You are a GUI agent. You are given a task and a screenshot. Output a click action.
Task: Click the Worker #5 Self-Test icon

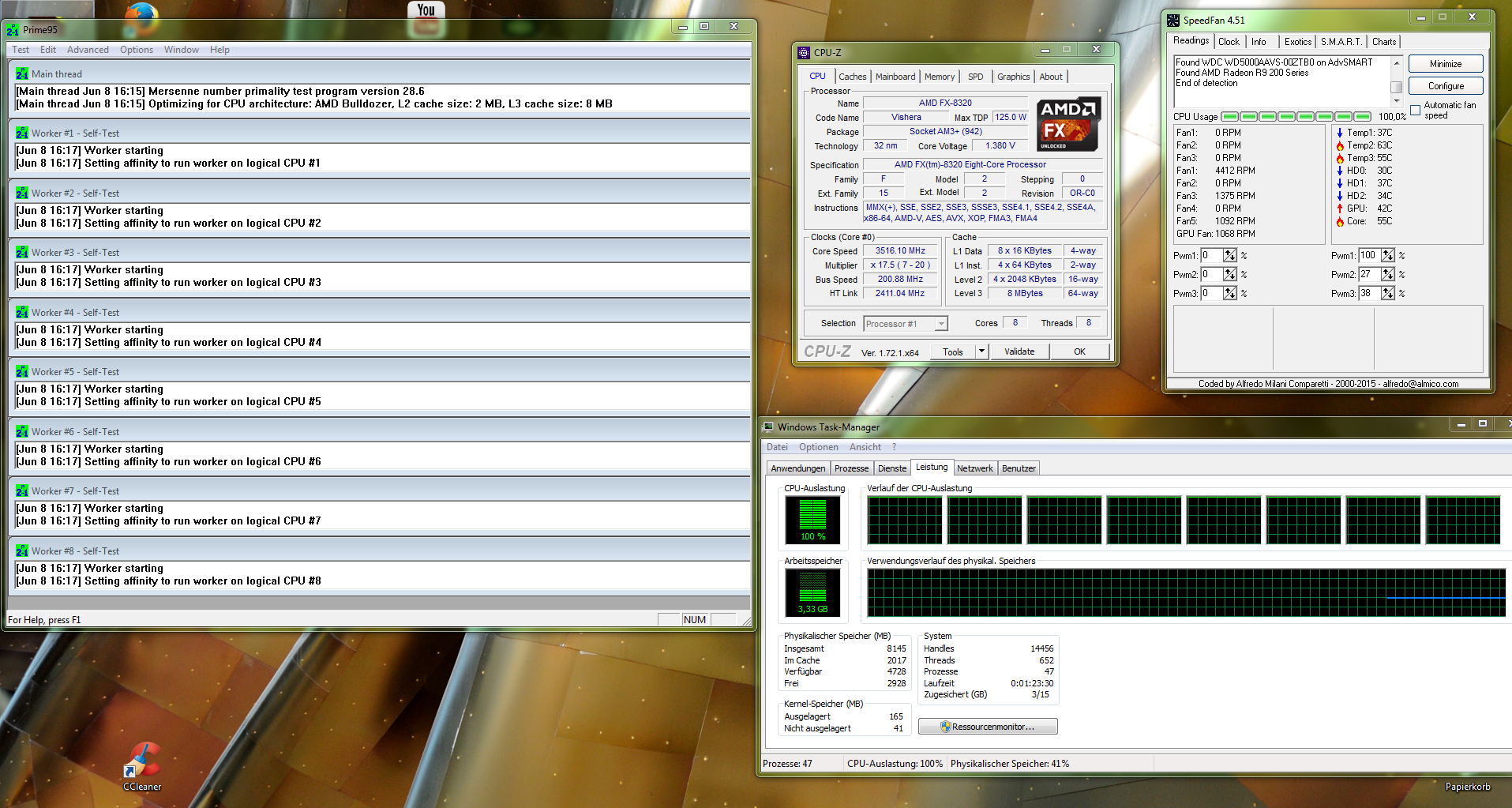22,372
